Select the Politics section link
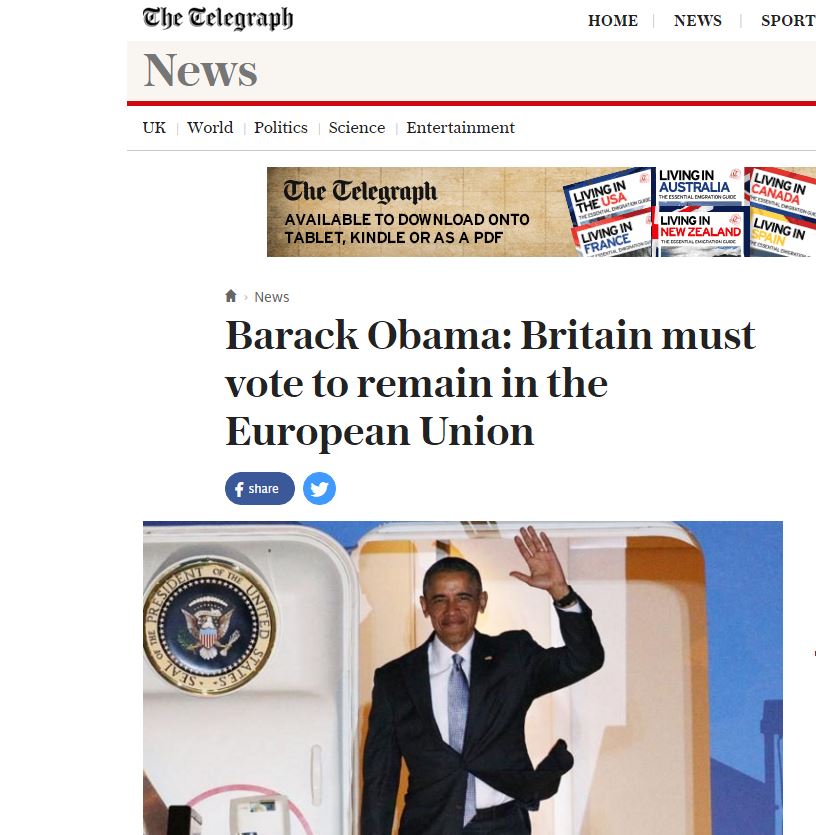Image resolution: width=816 pixels, height=835 pixels. tap(281, 128)
